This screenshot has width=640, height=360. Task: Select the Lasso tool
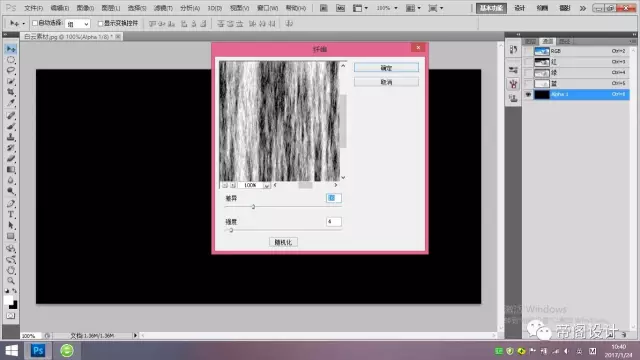click(x=11, y=71)
